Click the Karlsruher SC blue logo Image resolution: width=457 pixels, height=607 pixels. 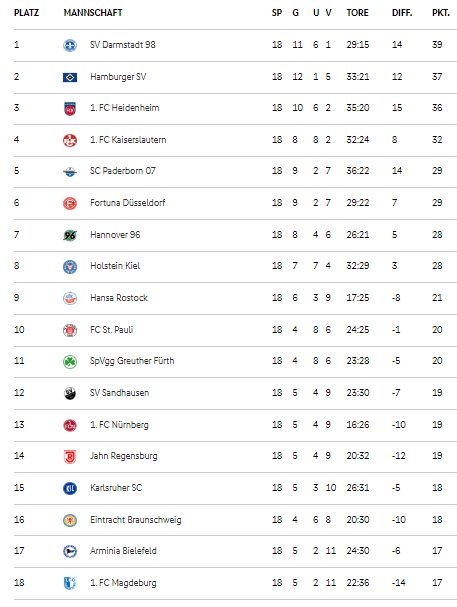click(70, 488)
